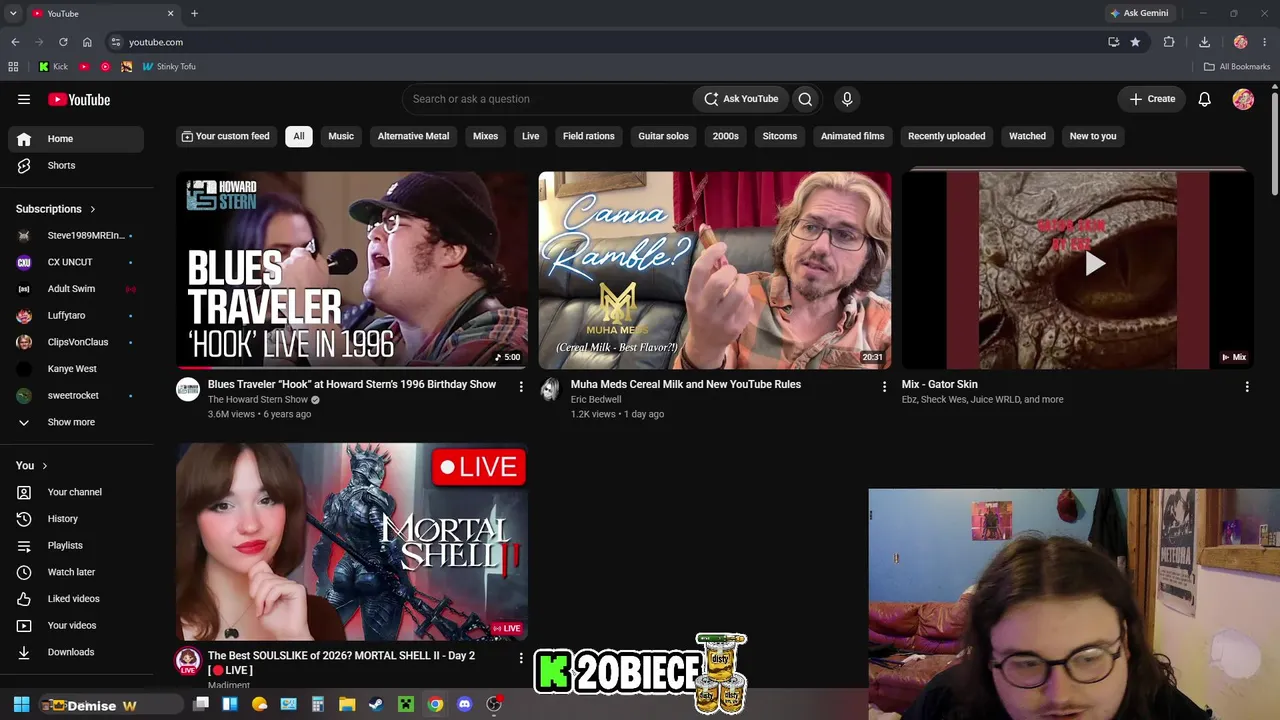Bookmark this page with the star

point(1135,42)
